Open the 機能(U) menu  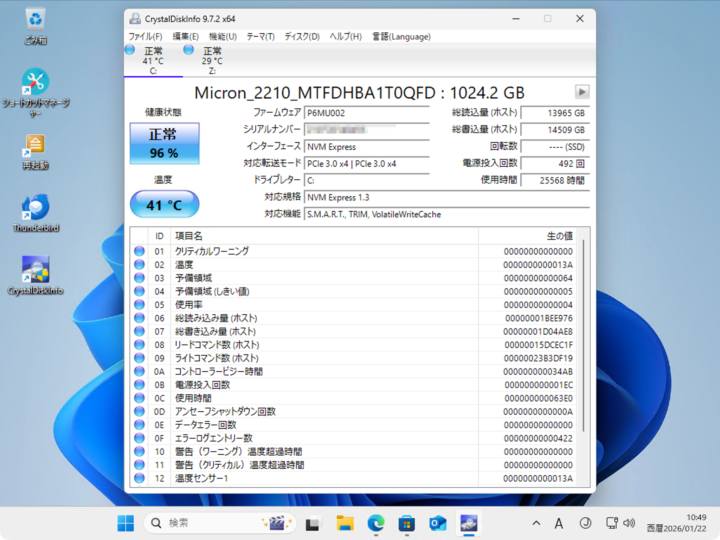click(223, 37)
